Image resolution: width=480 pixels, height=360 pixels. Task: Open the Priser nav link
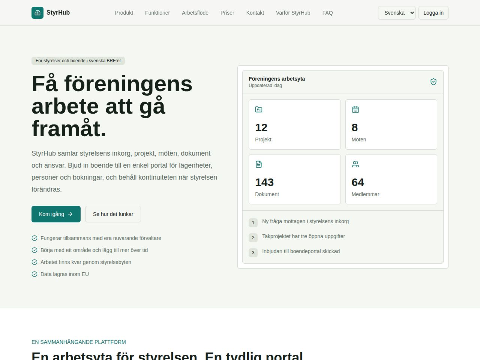tap(227, 13)
